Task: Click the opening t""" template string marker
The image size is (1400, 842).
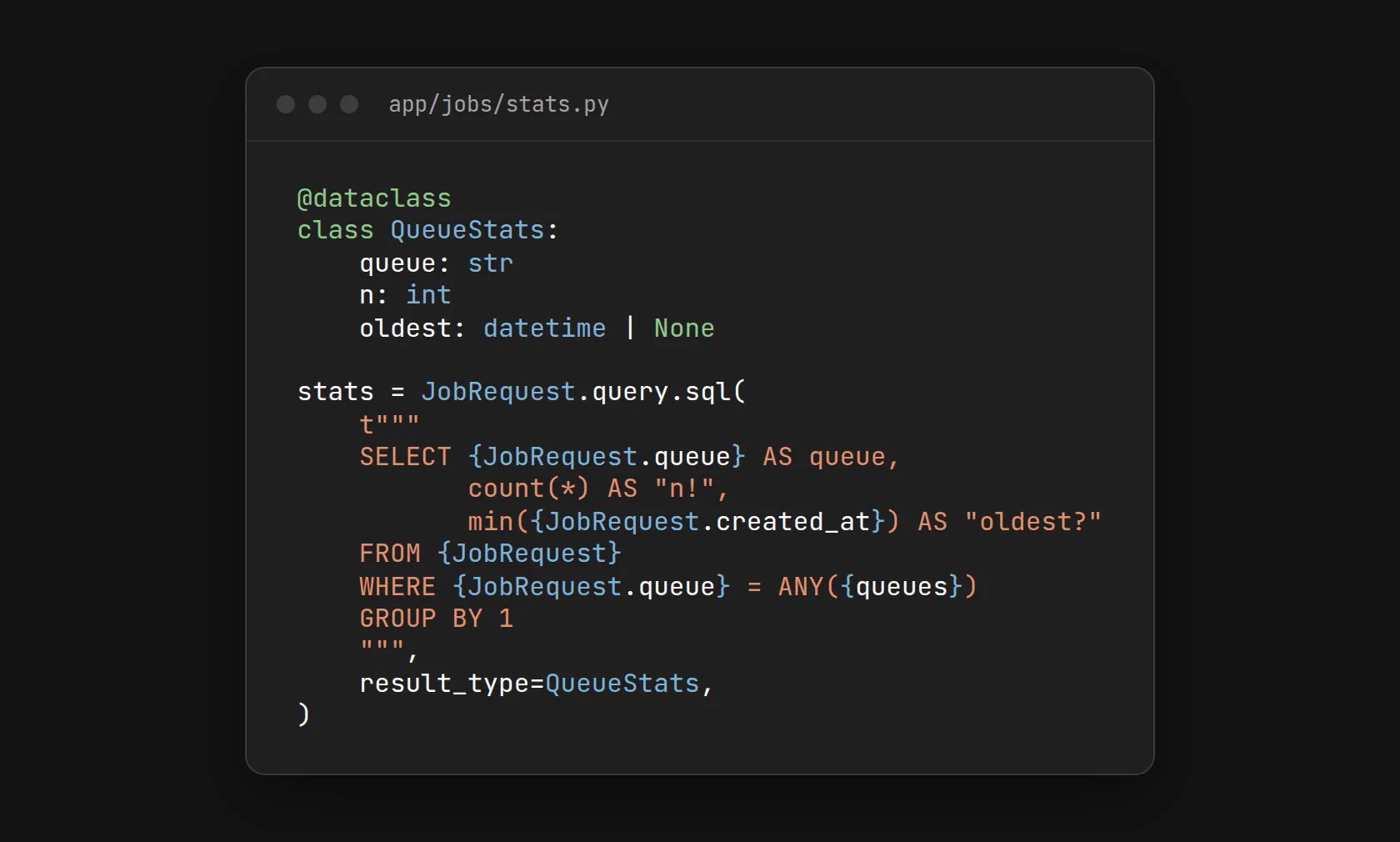Action: [x=389, y=424]
